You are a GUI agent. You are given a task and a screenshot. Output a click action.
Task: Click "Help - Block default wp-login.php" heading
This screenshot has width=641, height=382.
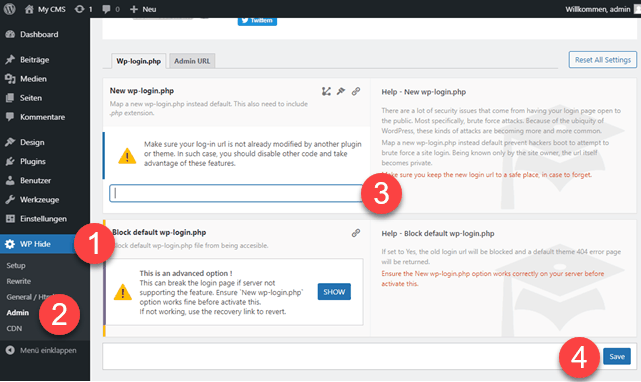[438, 234]
